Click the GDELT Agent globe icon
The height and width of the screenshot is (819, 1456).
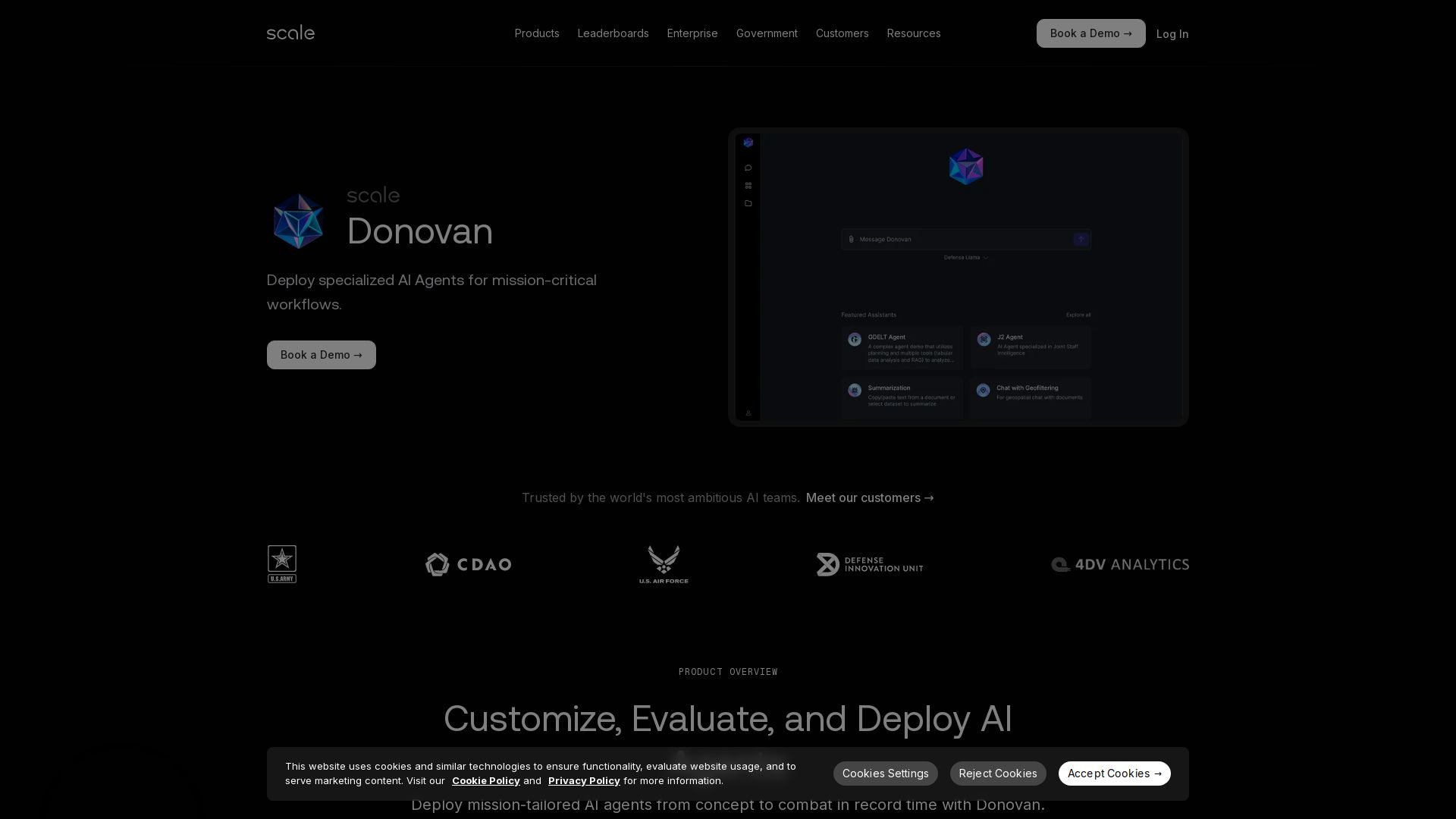[x=853, y=339]
